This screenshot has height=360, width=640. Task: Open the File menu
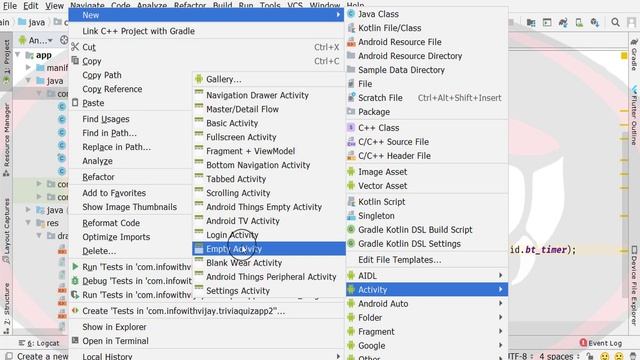tap(10, 6)
